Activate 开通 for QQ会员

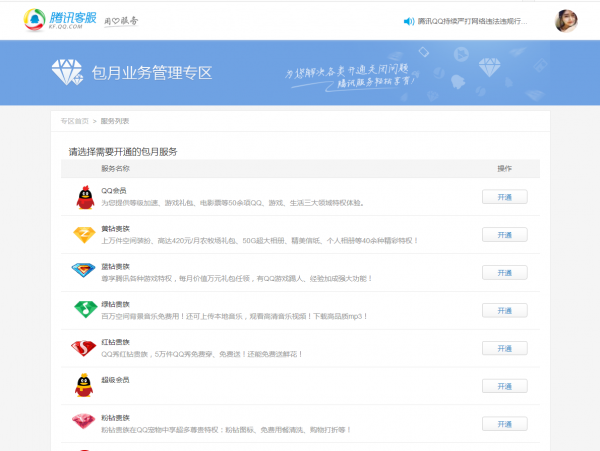(504, 197)
